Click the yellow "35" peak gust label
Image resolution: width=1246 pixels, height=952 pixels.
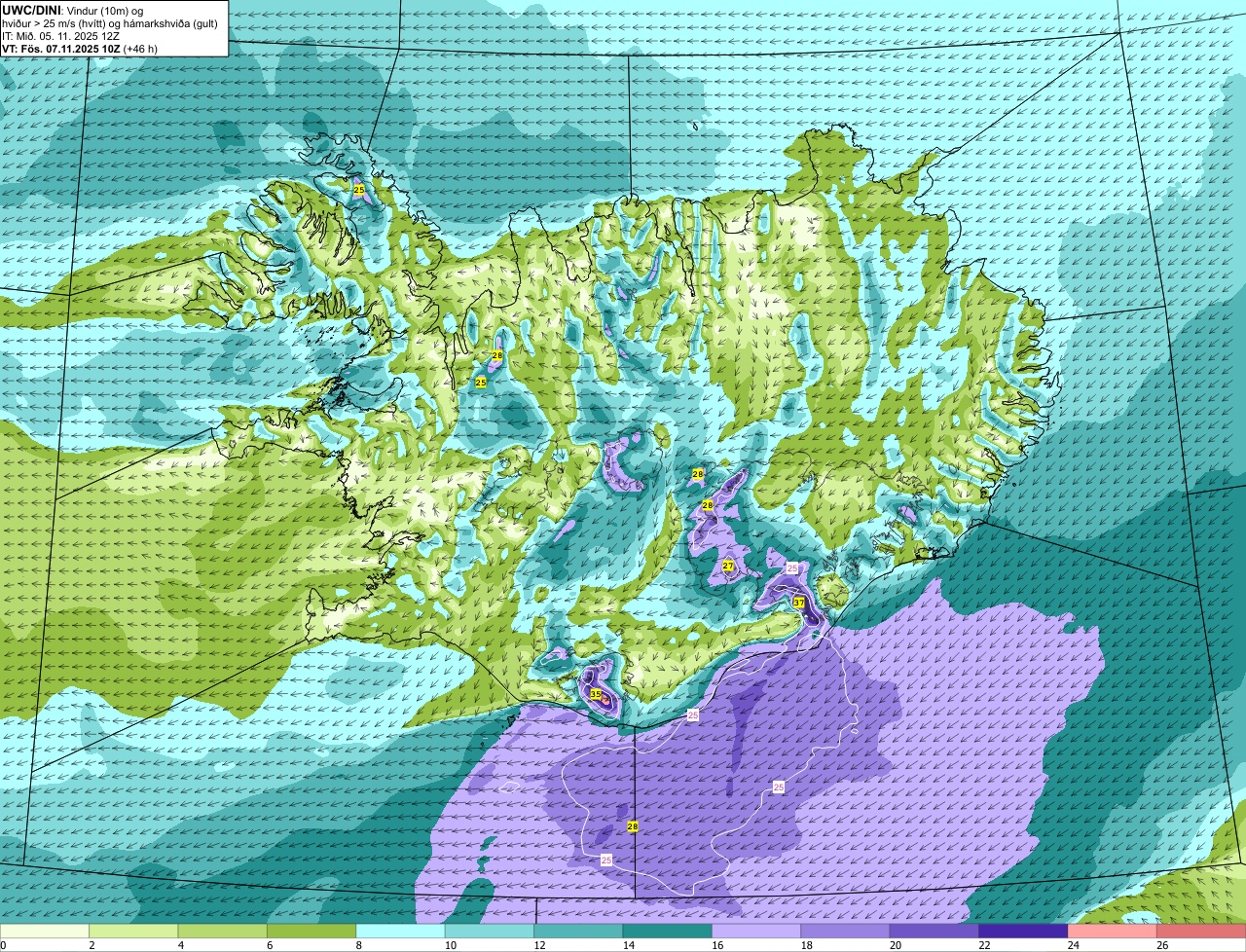[596, 694]
